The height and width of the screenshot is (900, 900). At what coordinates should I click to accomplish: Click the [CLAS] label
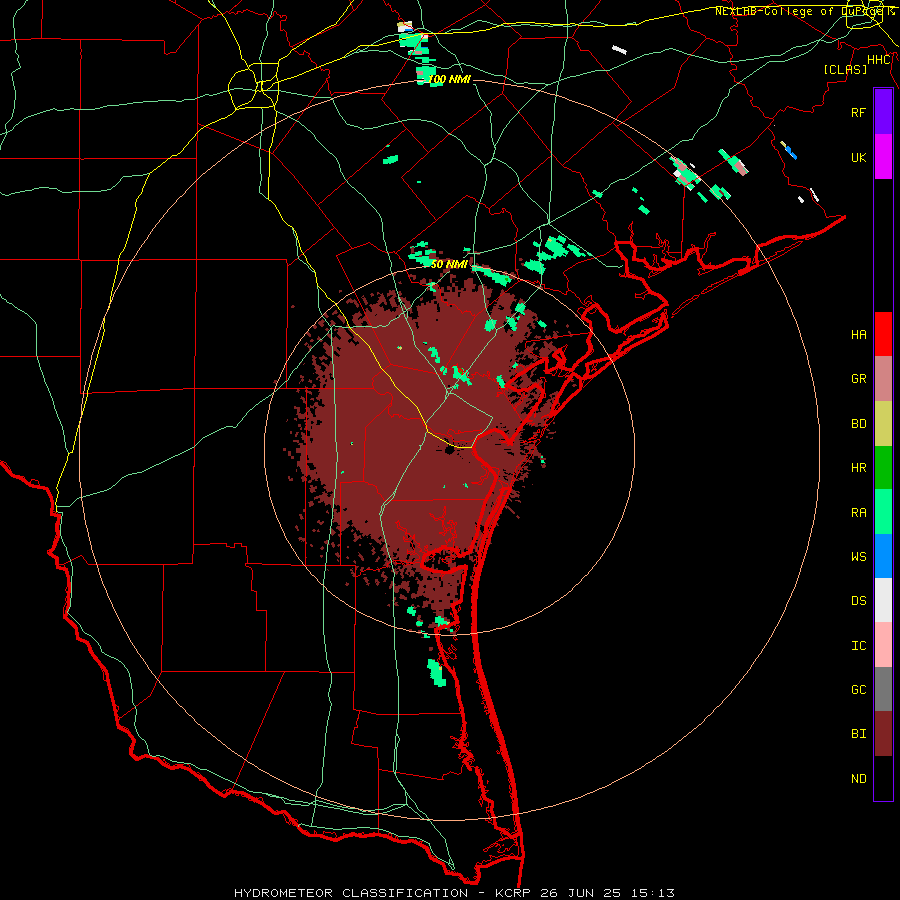coord(845,69)
